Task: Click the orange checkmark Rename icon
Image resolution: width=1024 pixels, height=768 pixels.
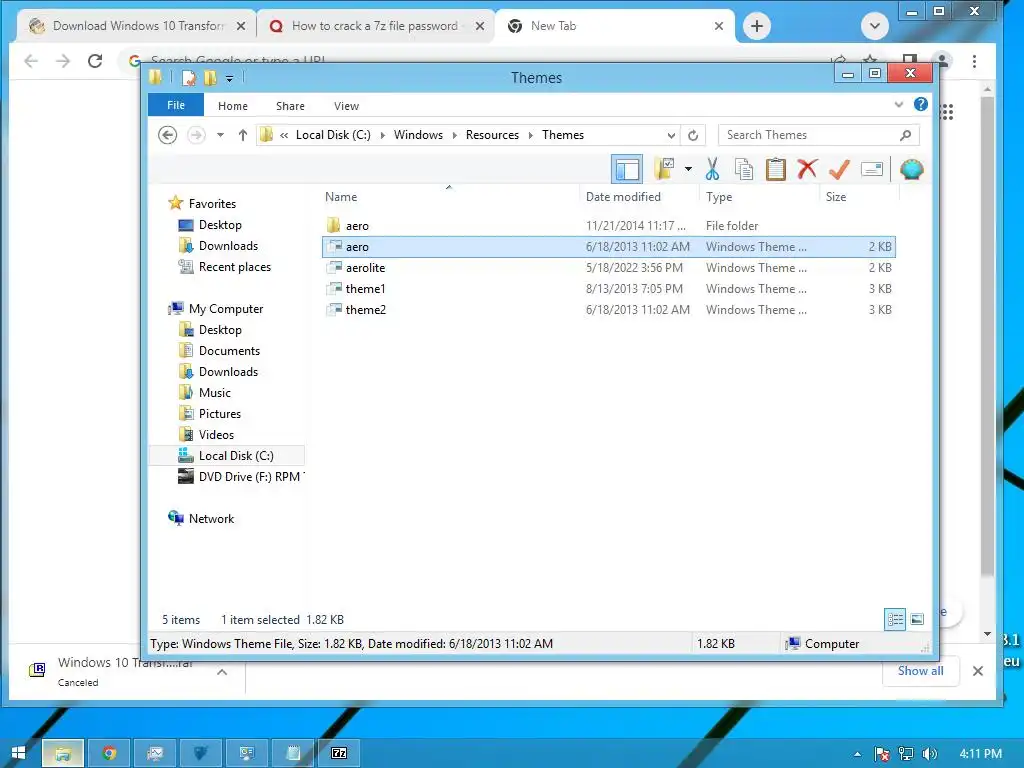Action: [x=839, y=169]
